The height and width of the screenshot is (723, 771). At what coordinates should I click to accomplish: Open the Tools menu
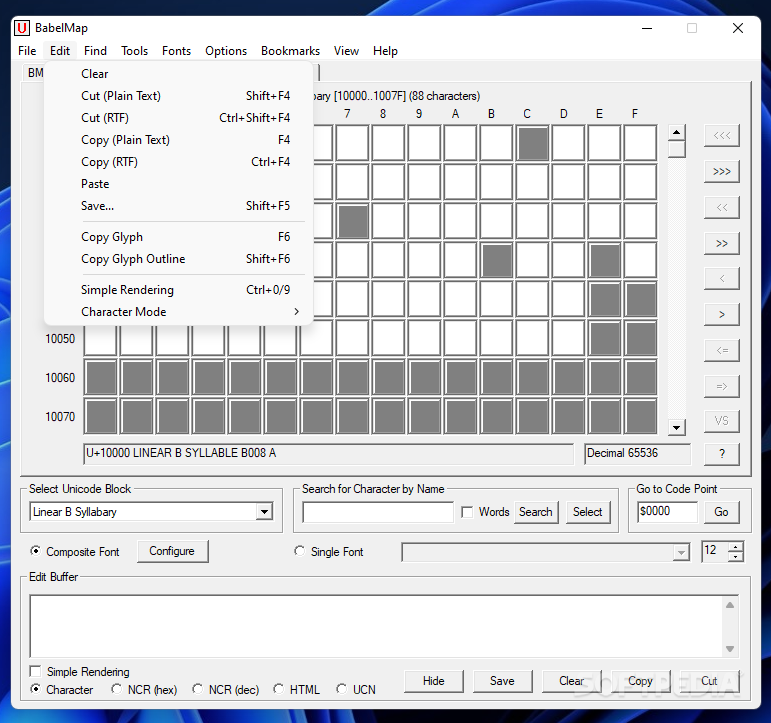[135, 51]
